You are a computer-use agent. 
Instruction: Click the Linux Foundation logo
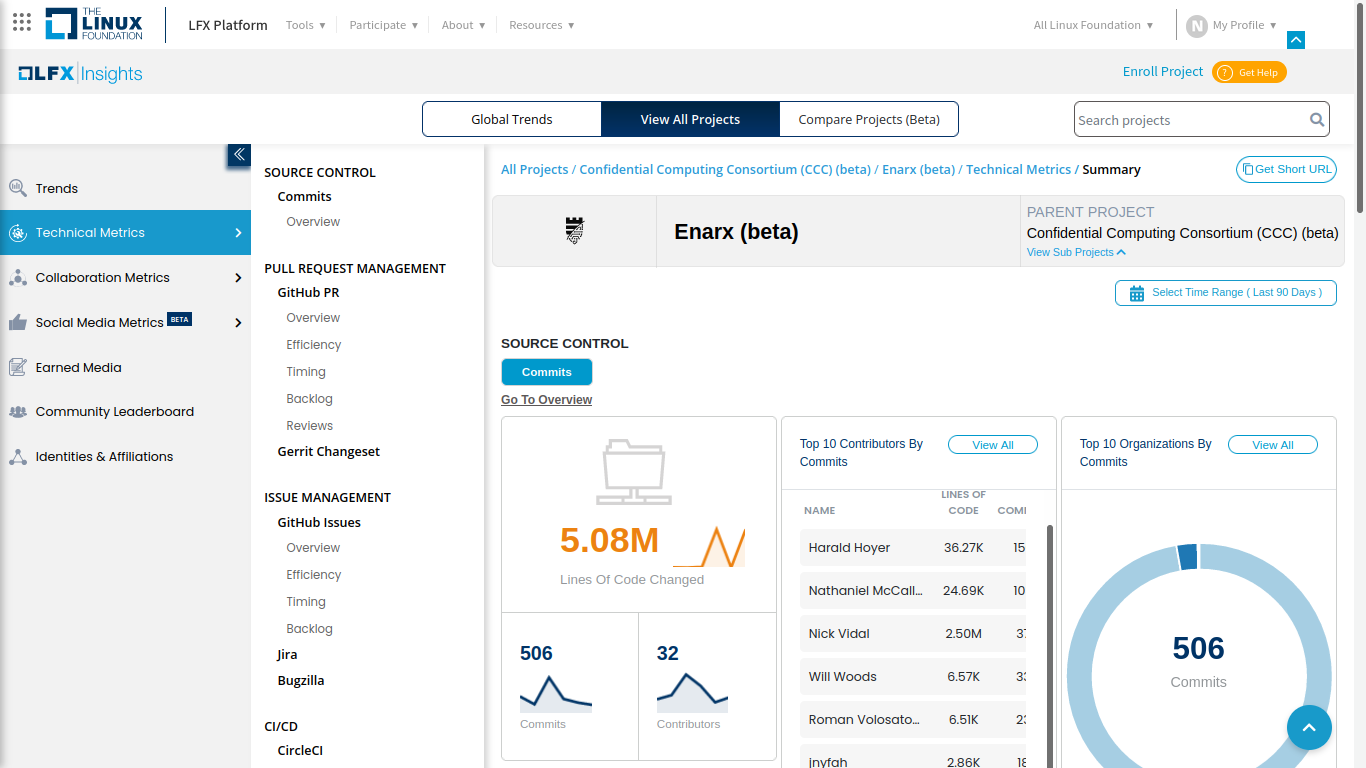coord(94,24)
